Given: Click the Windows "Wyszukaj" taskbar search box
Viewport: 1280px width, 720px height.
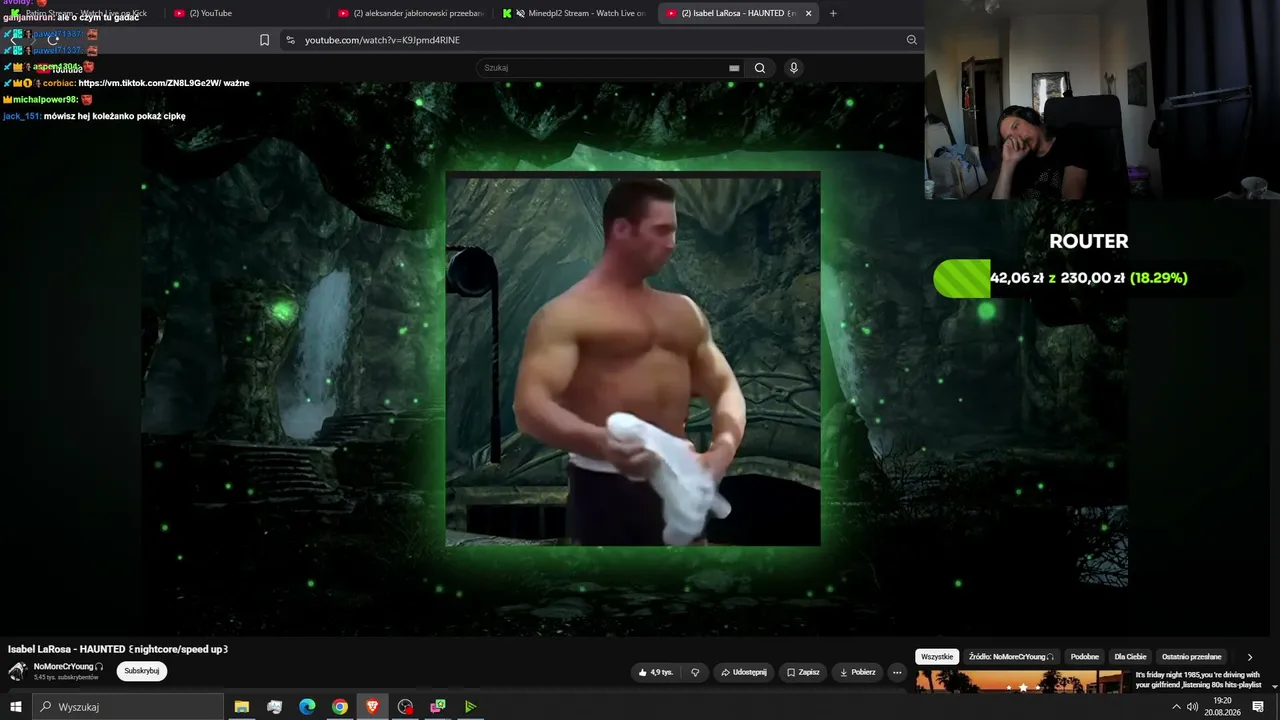Looking at the screenshot, I should pyautogui.click(x=128, y=707).
